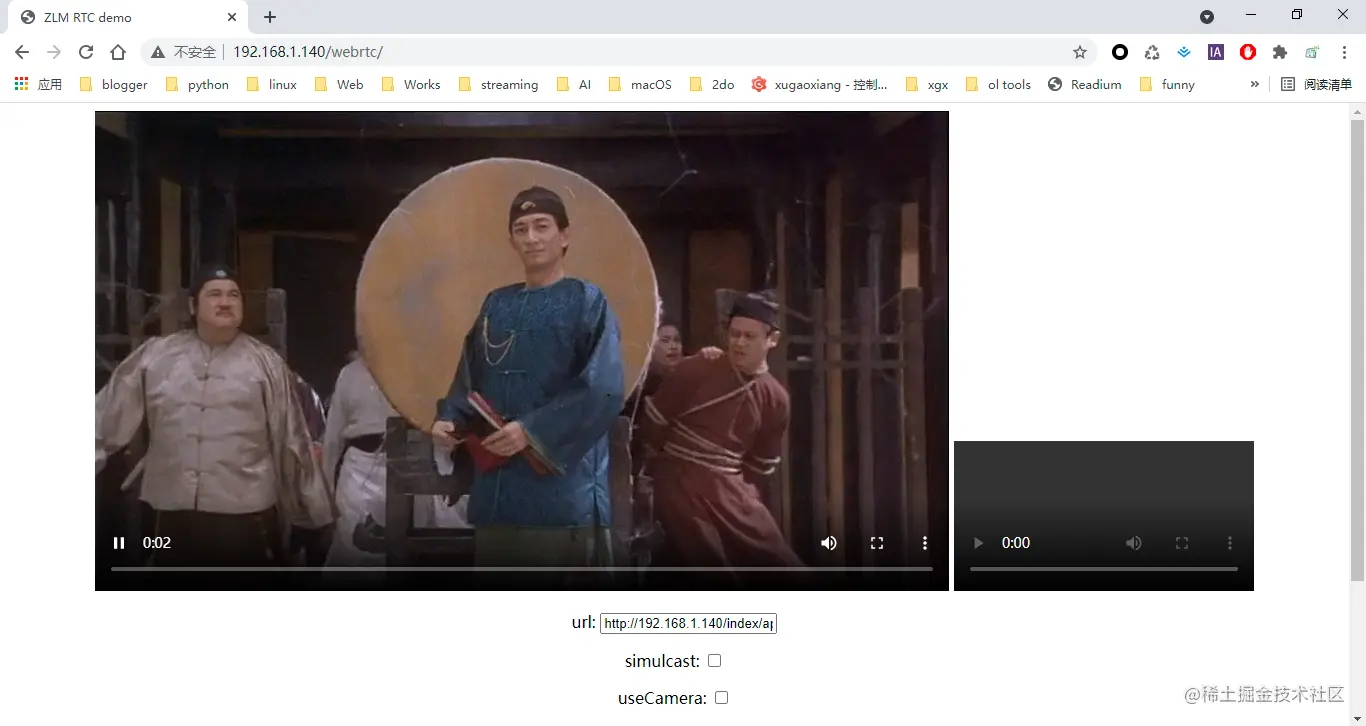Open the Web bookmark folder
Screen dimensions: 1366x726
(339, 85)
